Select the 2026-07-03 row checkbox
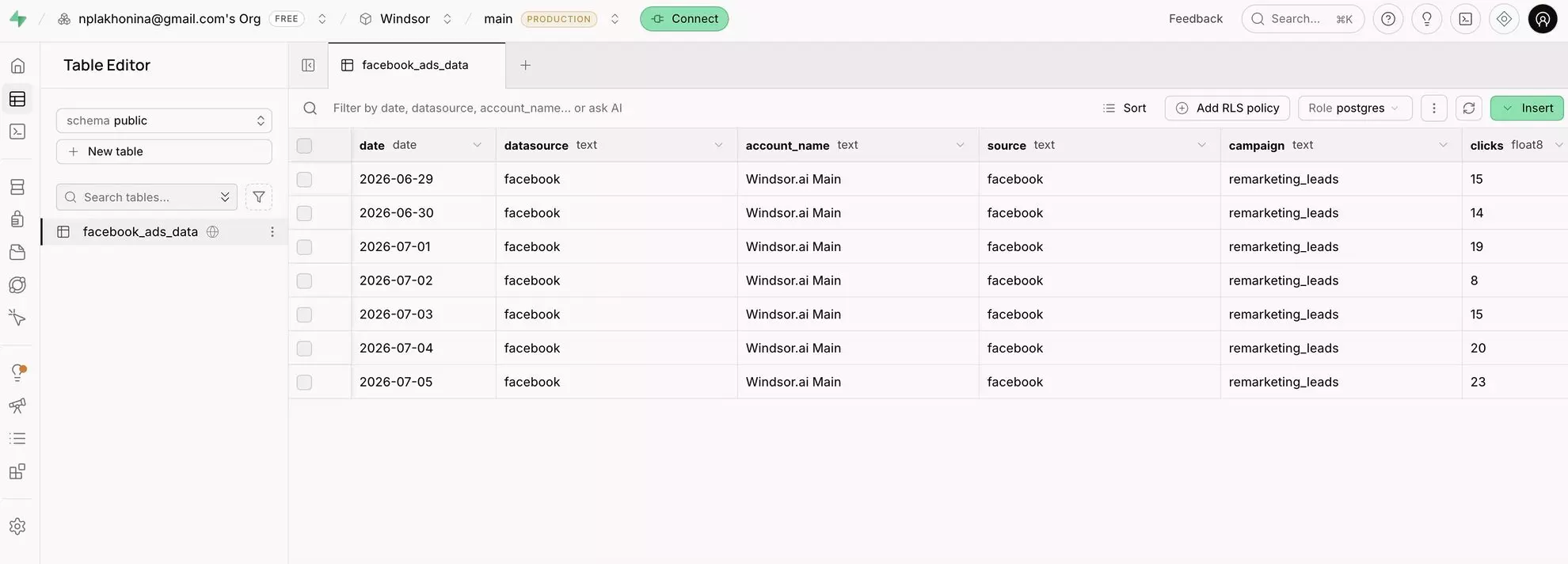1568x564 pixels. click(304, 315)
